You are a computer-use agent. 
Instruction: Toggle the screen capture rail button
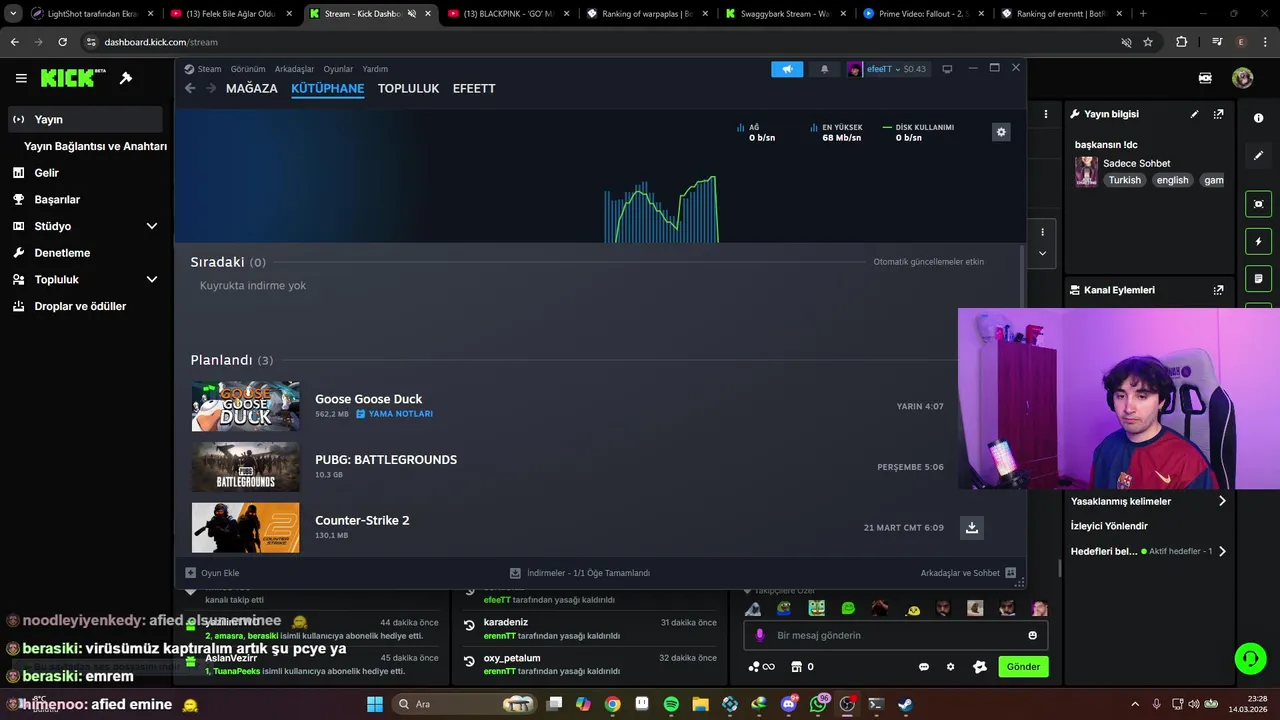(x=1258, y=204)
